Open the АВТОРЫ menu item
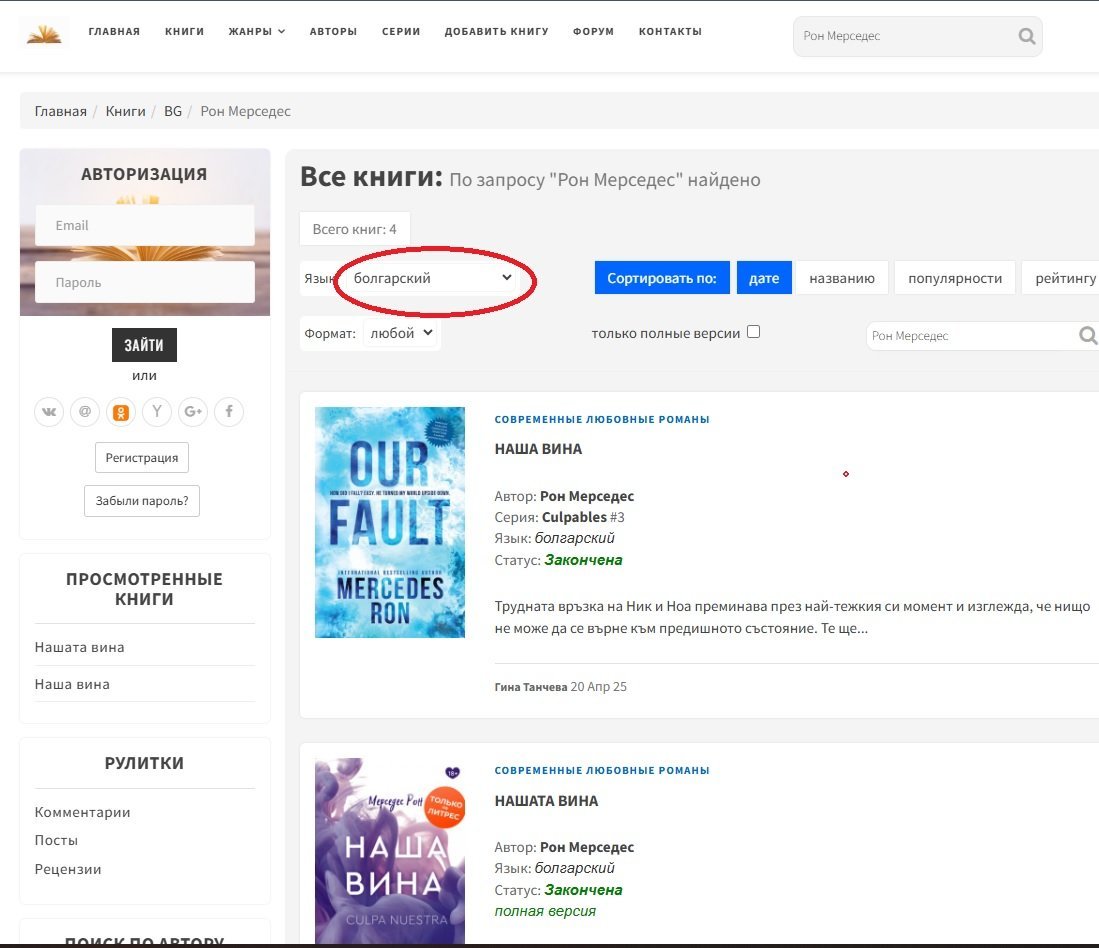 333,32
